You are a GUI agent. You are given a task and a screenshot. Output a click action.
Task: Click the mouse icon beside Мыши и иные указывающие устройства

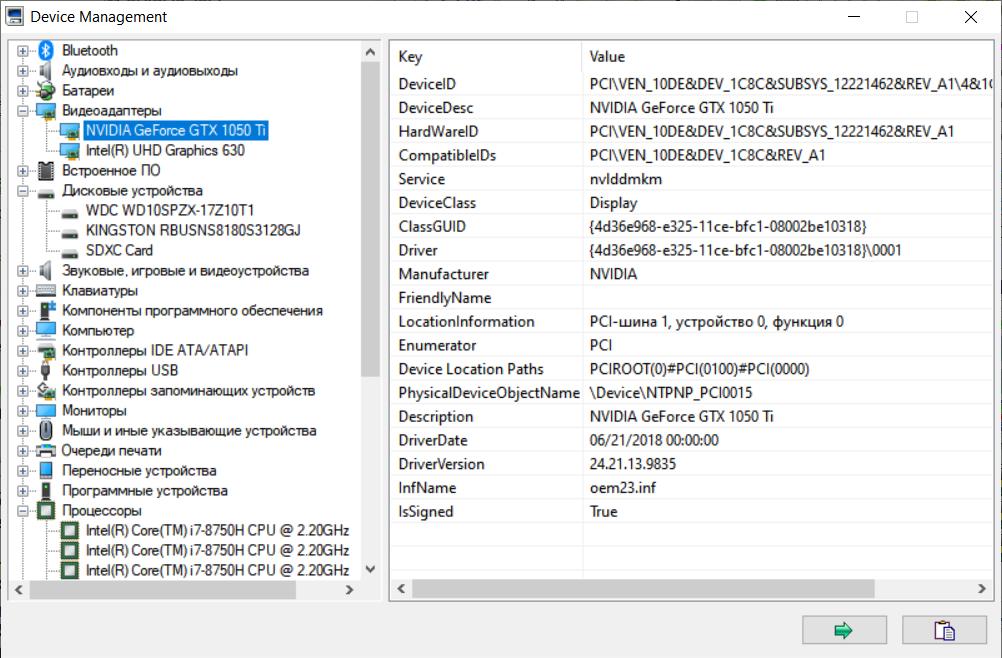pyautogui.click(x=45, y=431)
